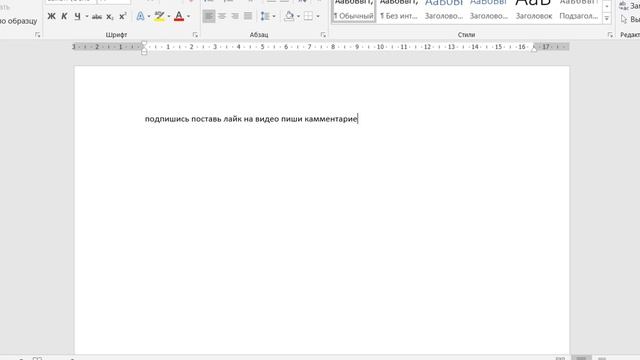Open Шрифт dialog launcher
The image size is (640, 360).
[x=195, y=35]
